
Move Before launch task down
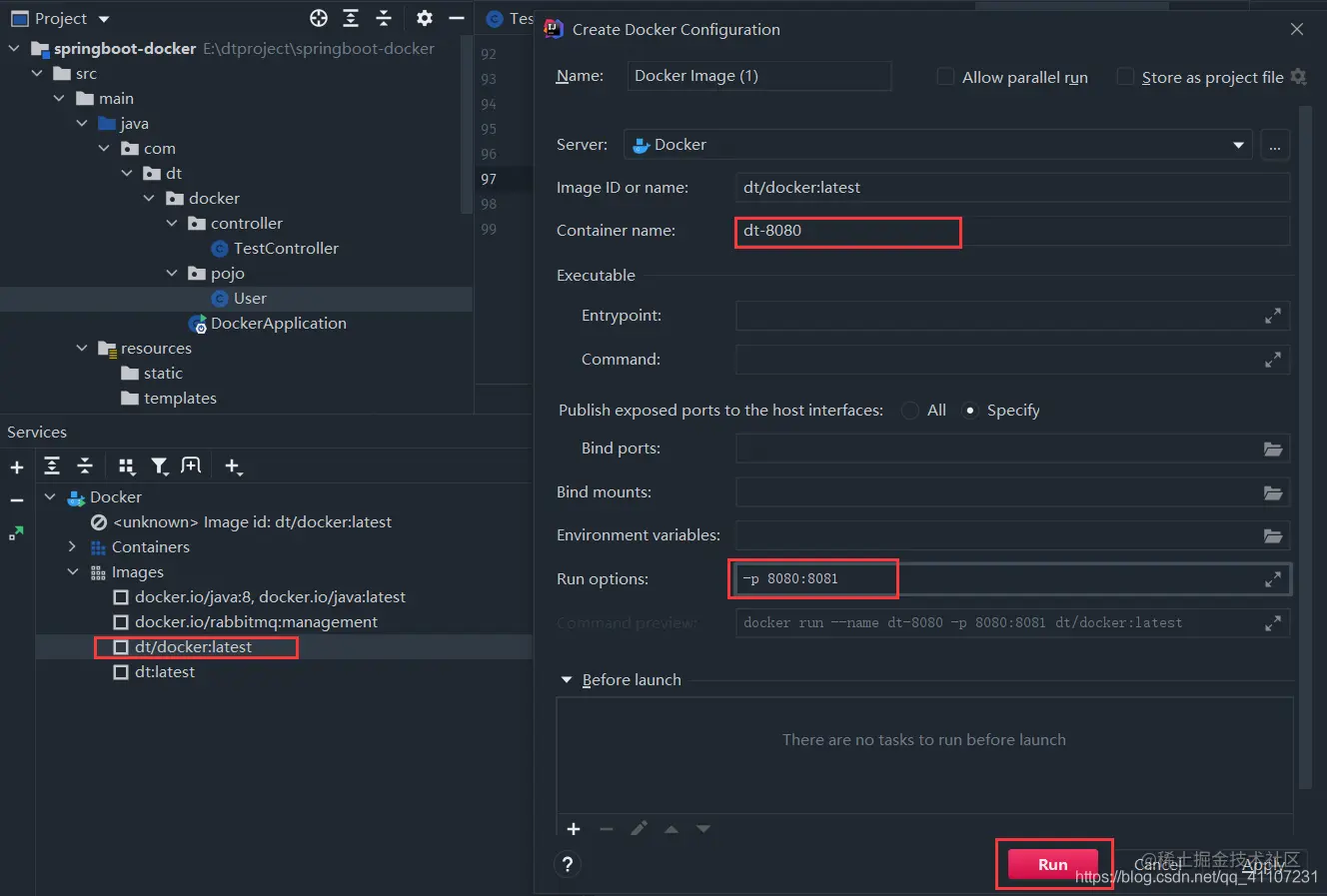[x=703, y=829]
